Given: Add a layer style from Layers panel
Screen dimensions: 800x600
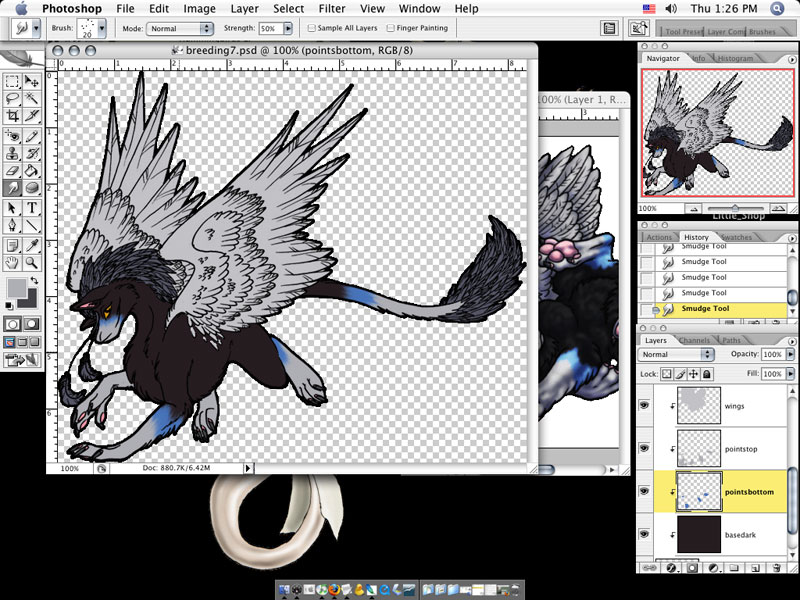Looking at the screenshot, I should coord(671,567).
